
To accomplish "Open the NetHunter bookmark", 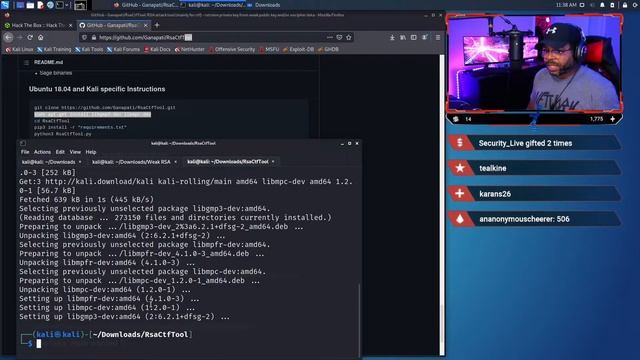I will click(x=189, y=49).
